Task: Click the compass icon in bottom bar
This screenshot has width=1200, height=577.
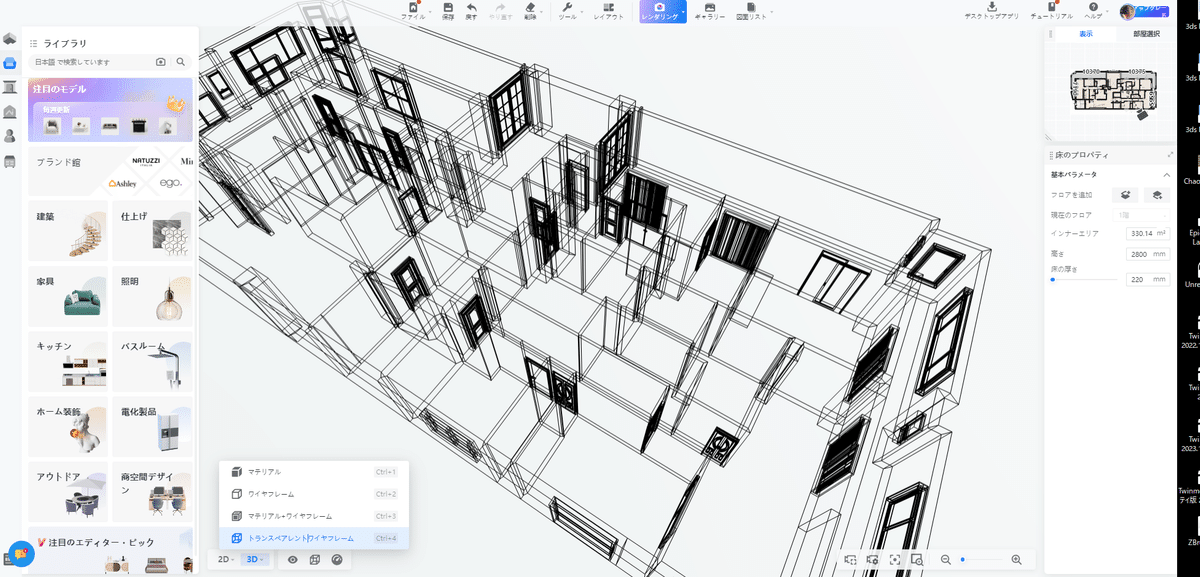Action: tap(337, 559)
